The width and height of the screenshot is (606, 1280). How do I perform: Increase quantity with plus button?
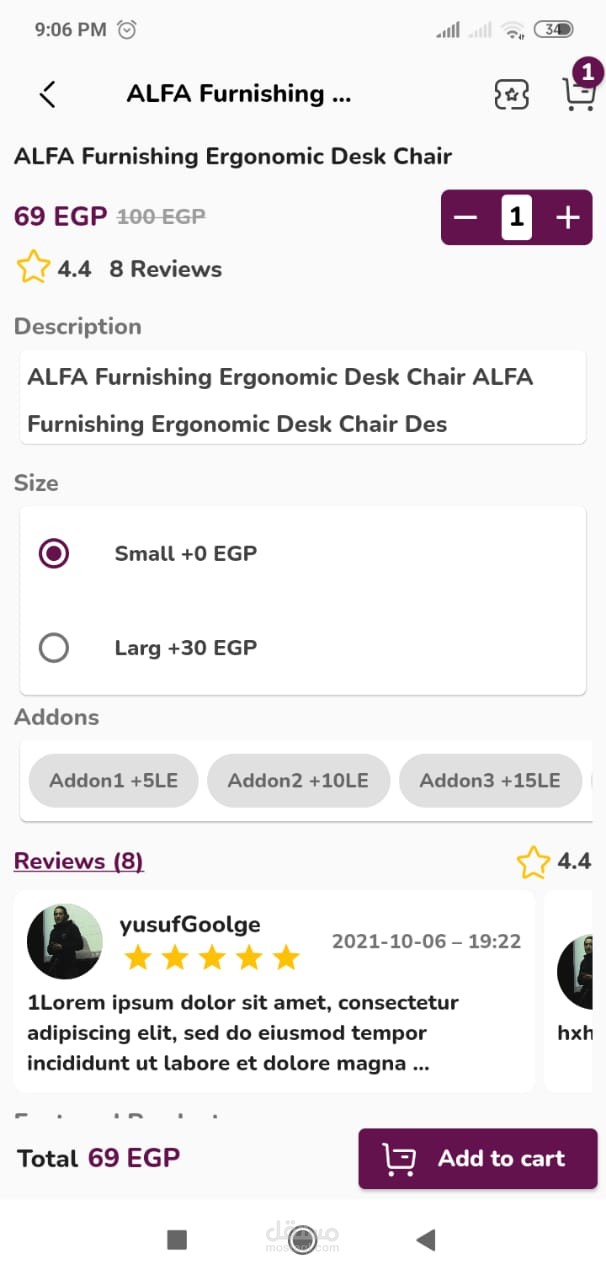pyautogui.click(x=567, y=217)
